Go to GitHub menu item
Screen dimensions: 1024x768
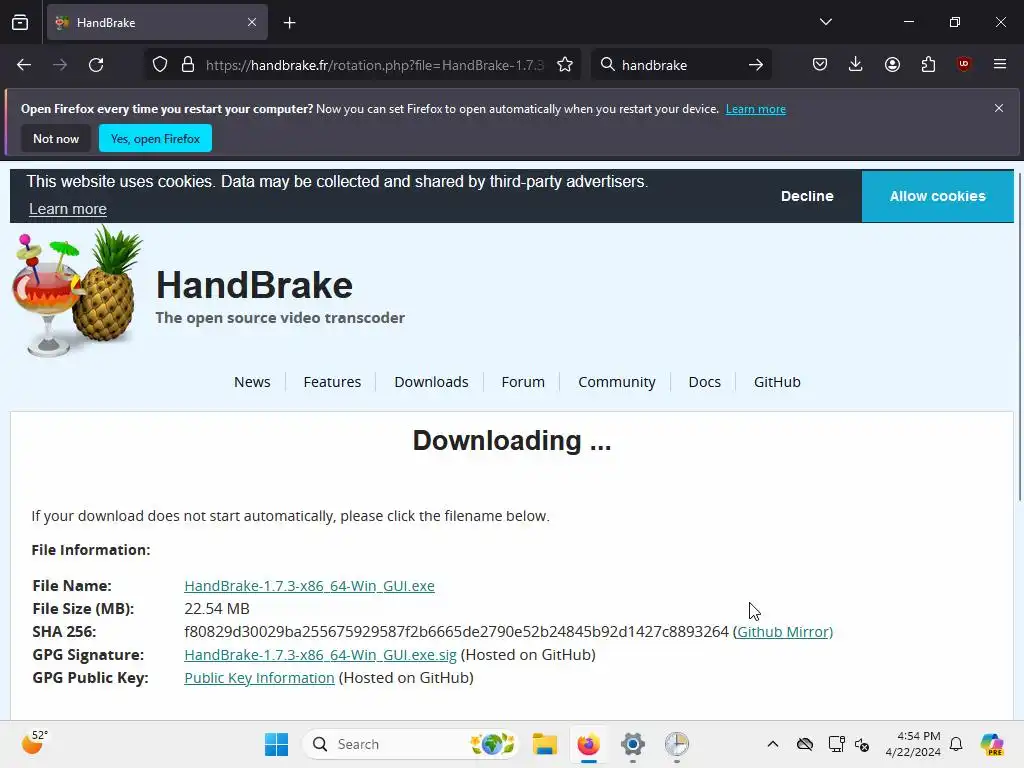click(x=777, y=382)
